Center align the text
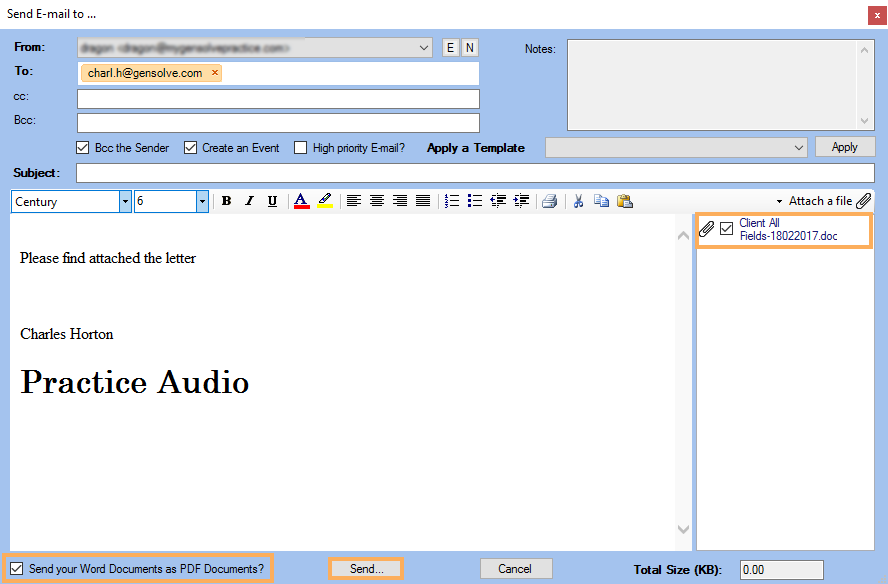888x584 pixels. tap(377, 201)
